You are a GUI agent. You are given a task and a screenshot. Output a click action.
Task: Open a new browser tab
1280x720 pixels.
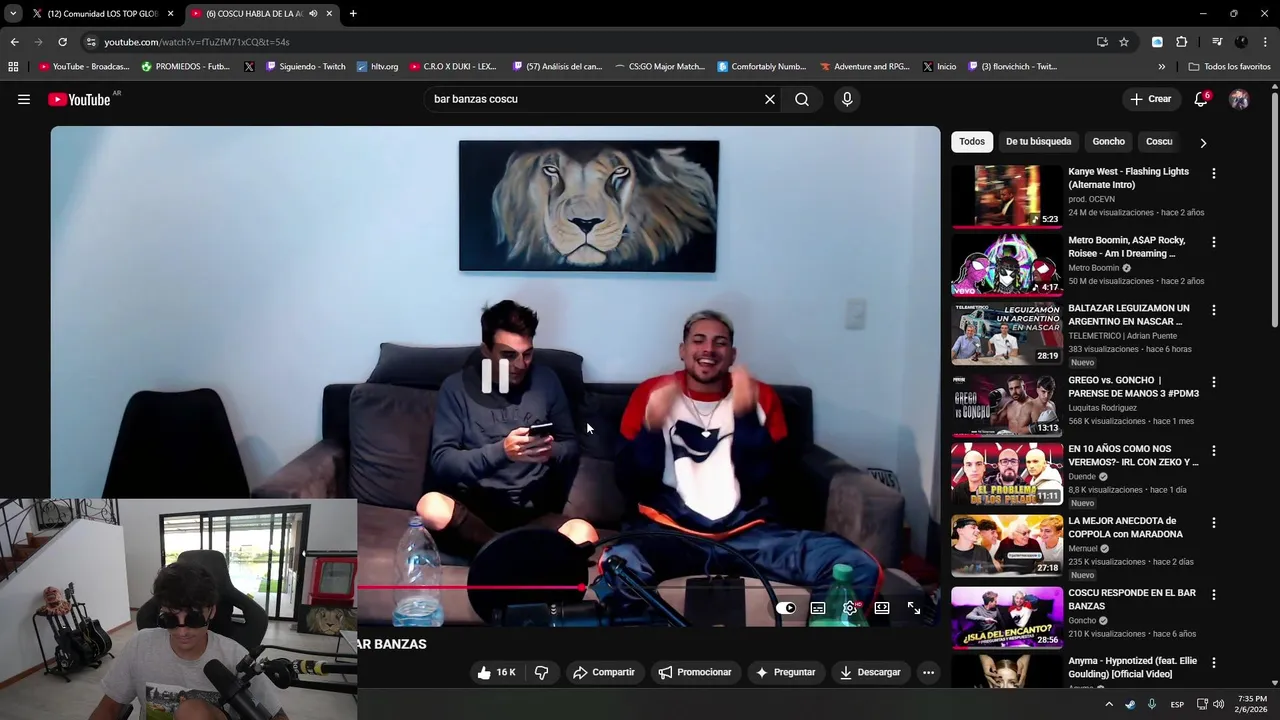(353, 13)
